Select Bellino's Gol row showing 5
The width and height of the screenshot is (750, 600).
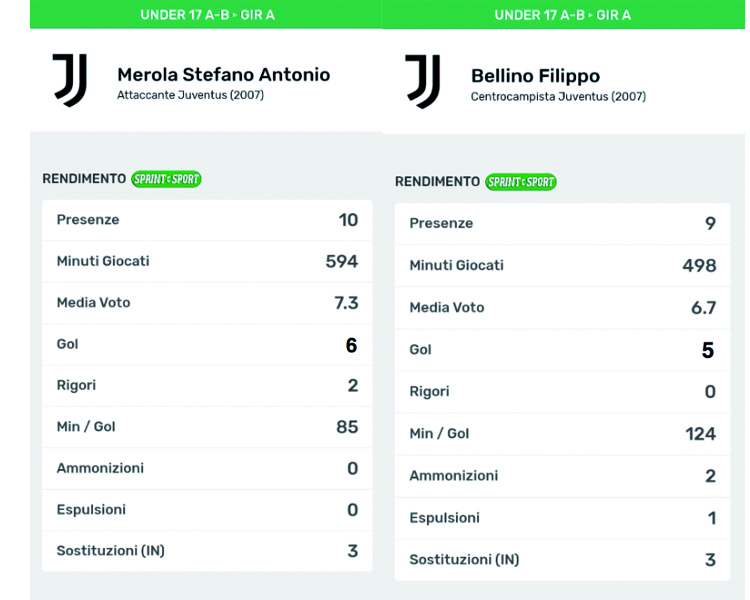pyautogui.click(x=562, y=350)
